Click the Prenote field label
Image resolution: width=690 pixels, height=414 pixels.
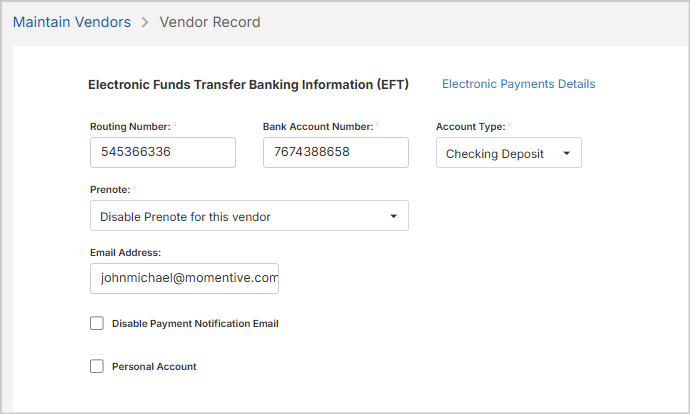[110, 189]
